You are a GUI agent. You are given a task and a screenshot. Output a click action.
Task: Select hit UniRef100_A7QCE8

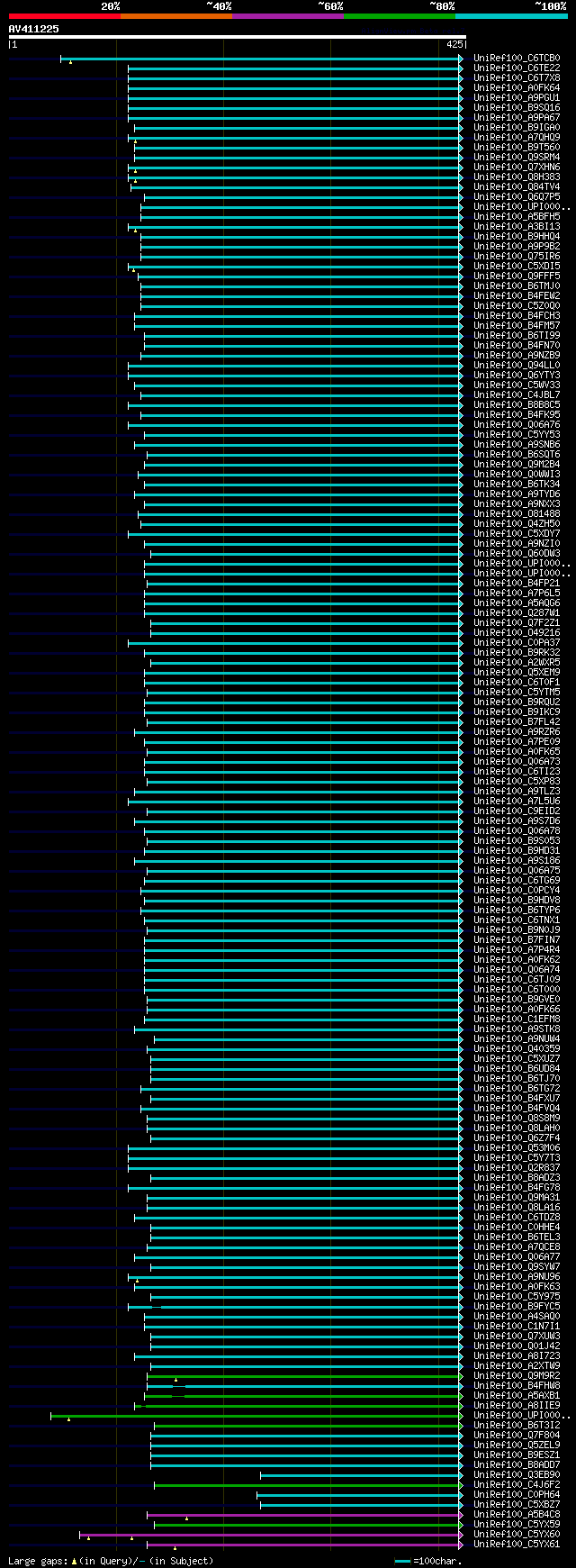coord(517,1247)
